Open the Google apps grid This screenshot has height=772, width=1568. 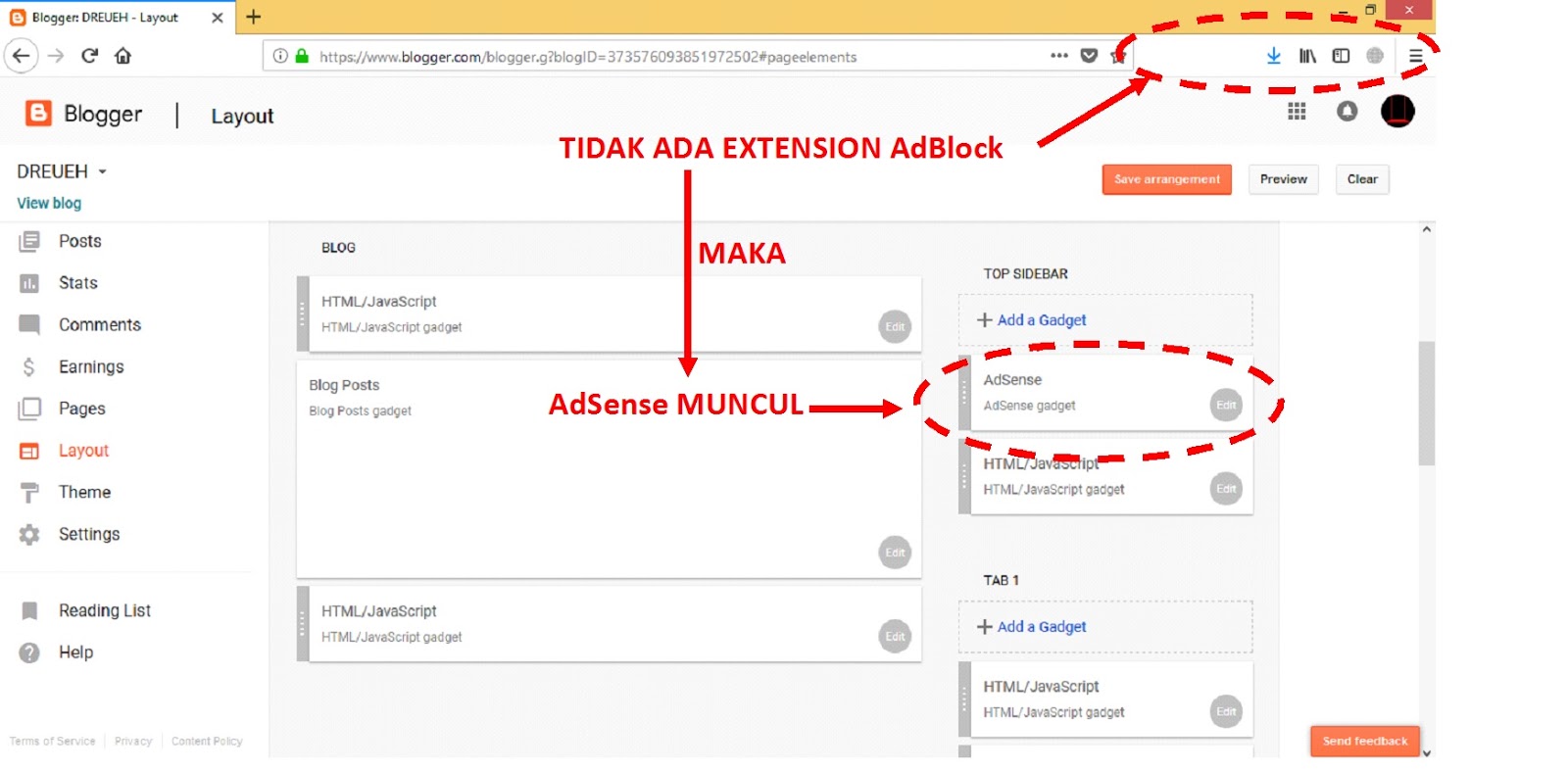(x=1297, y=112)
